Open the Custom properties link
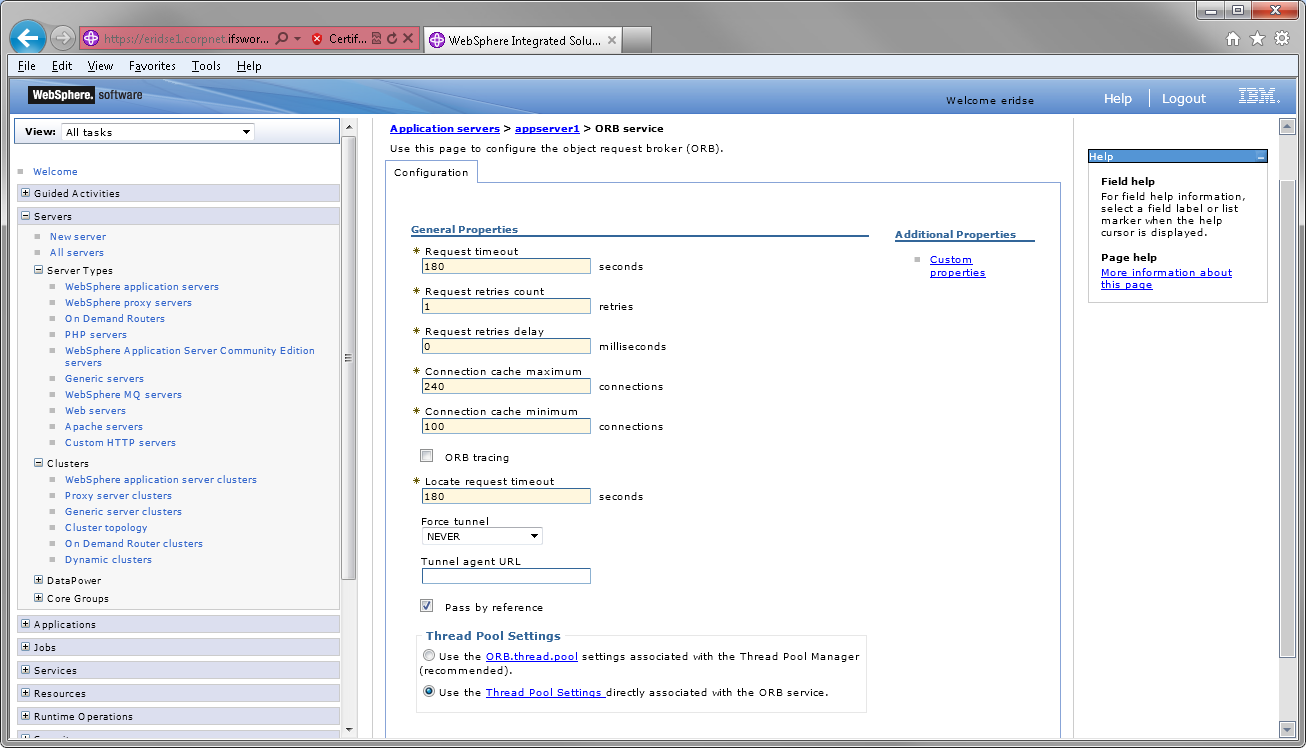Screen dimensions: 1306x748 click(957, 266)
